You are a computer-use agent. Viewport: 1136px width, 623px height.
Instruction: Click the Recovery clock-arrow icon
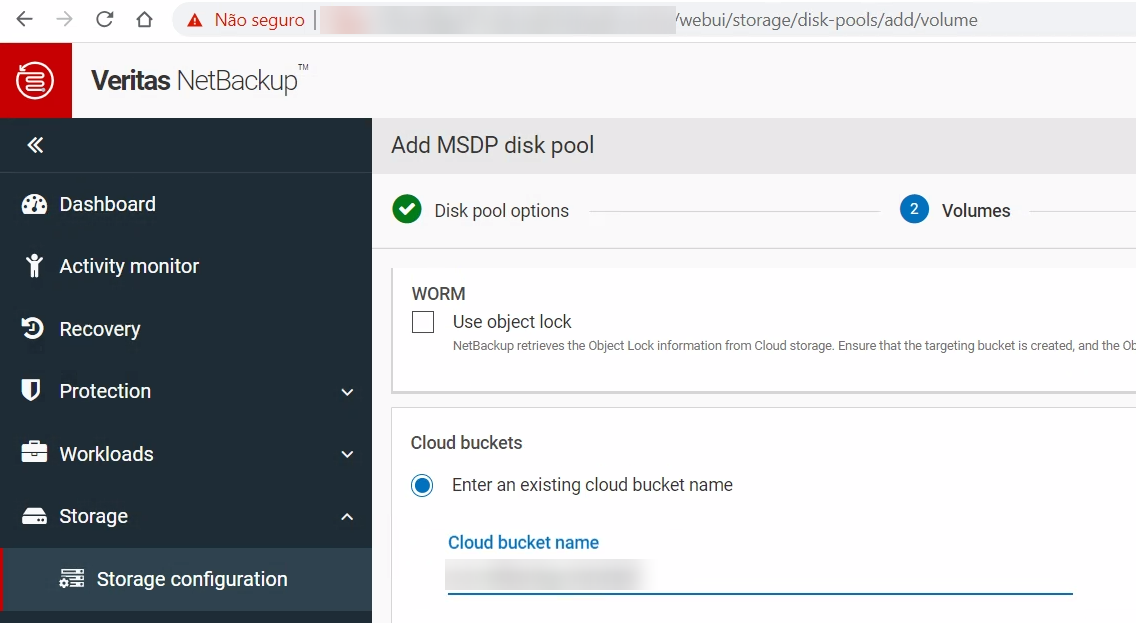[x=34, y=329]
